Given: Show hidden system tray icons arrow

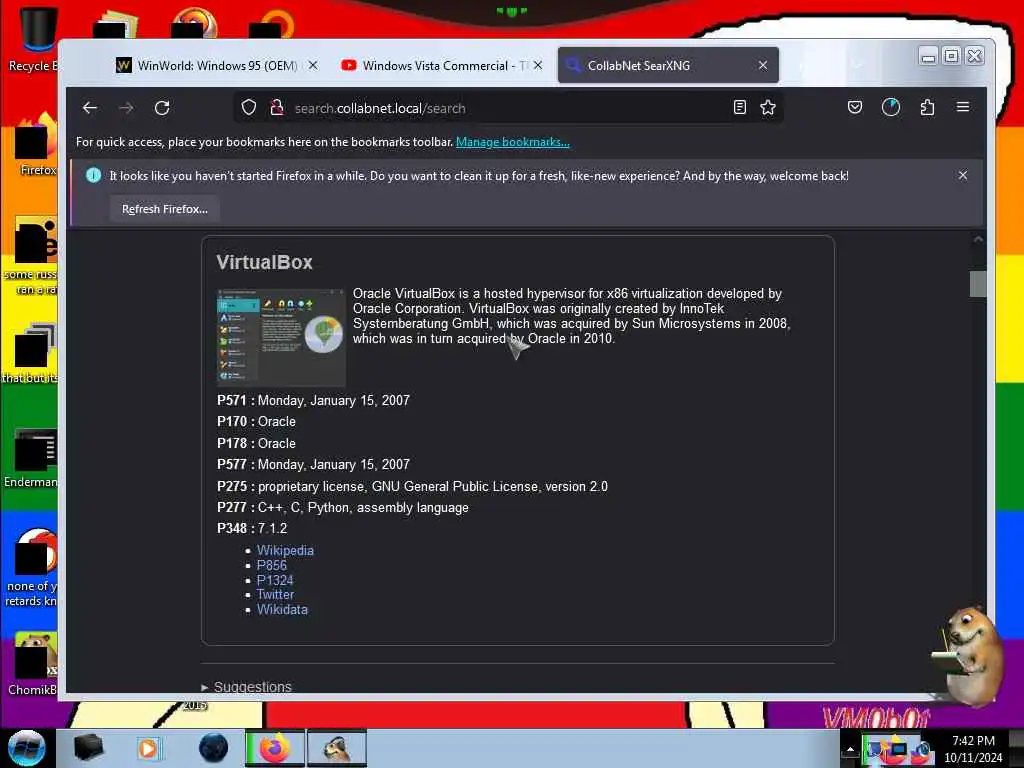Looking at the screenshot, I should tap(850, 750).
